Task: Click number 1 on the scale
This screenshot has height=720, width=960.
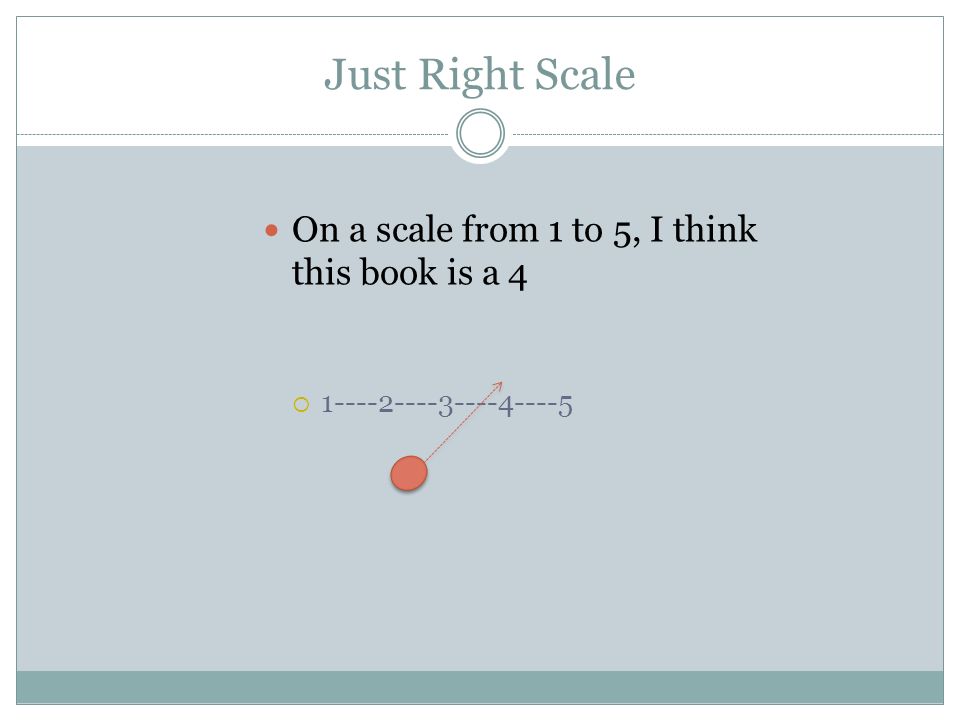Action: 327,405
